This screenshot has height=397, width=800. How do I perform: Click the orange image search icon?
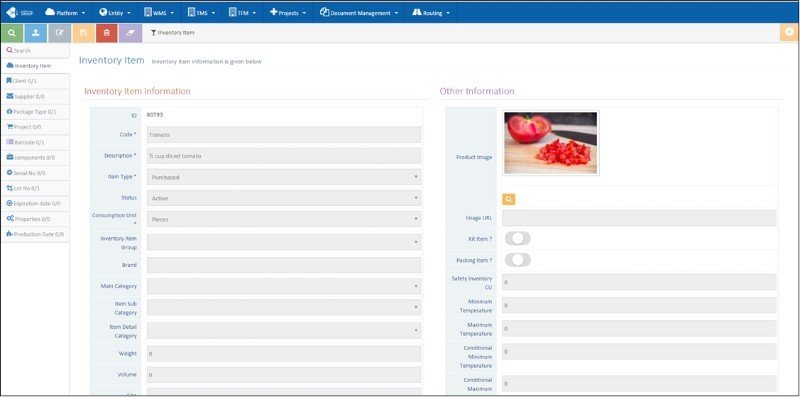tap(509, 200)
